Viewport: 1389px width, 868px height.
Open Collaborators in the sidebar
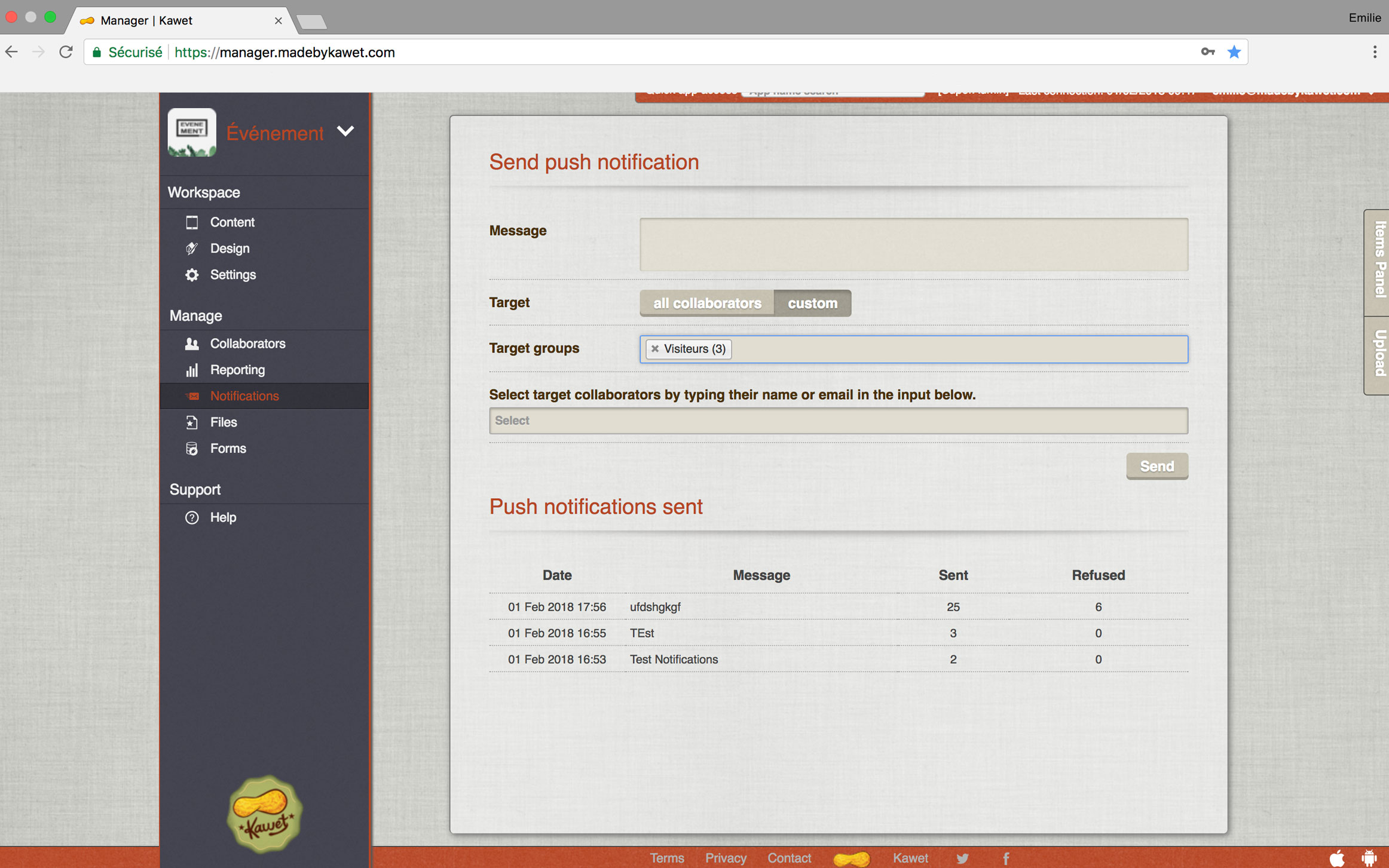click(x=247, y=343)
